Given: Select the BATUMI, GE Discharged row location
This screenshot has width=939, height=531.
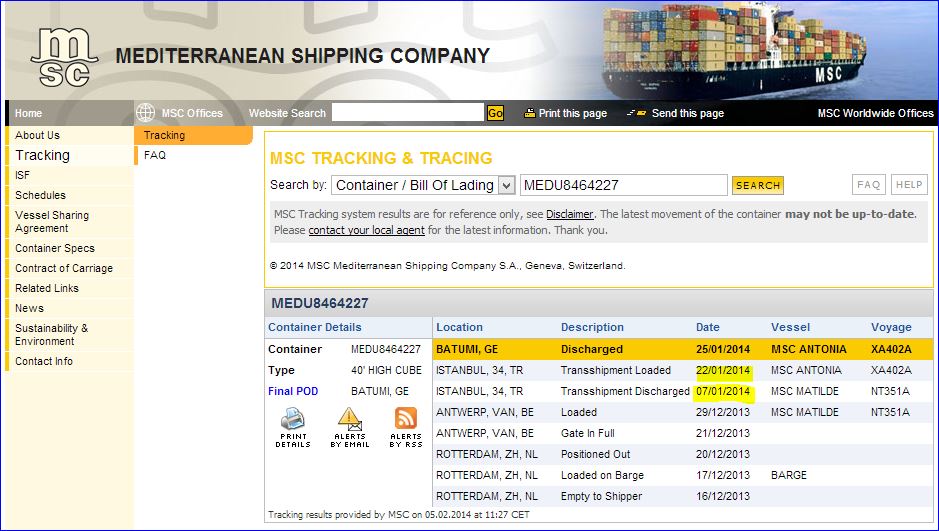Looking at the screenshot, I should tap(467, 350).
